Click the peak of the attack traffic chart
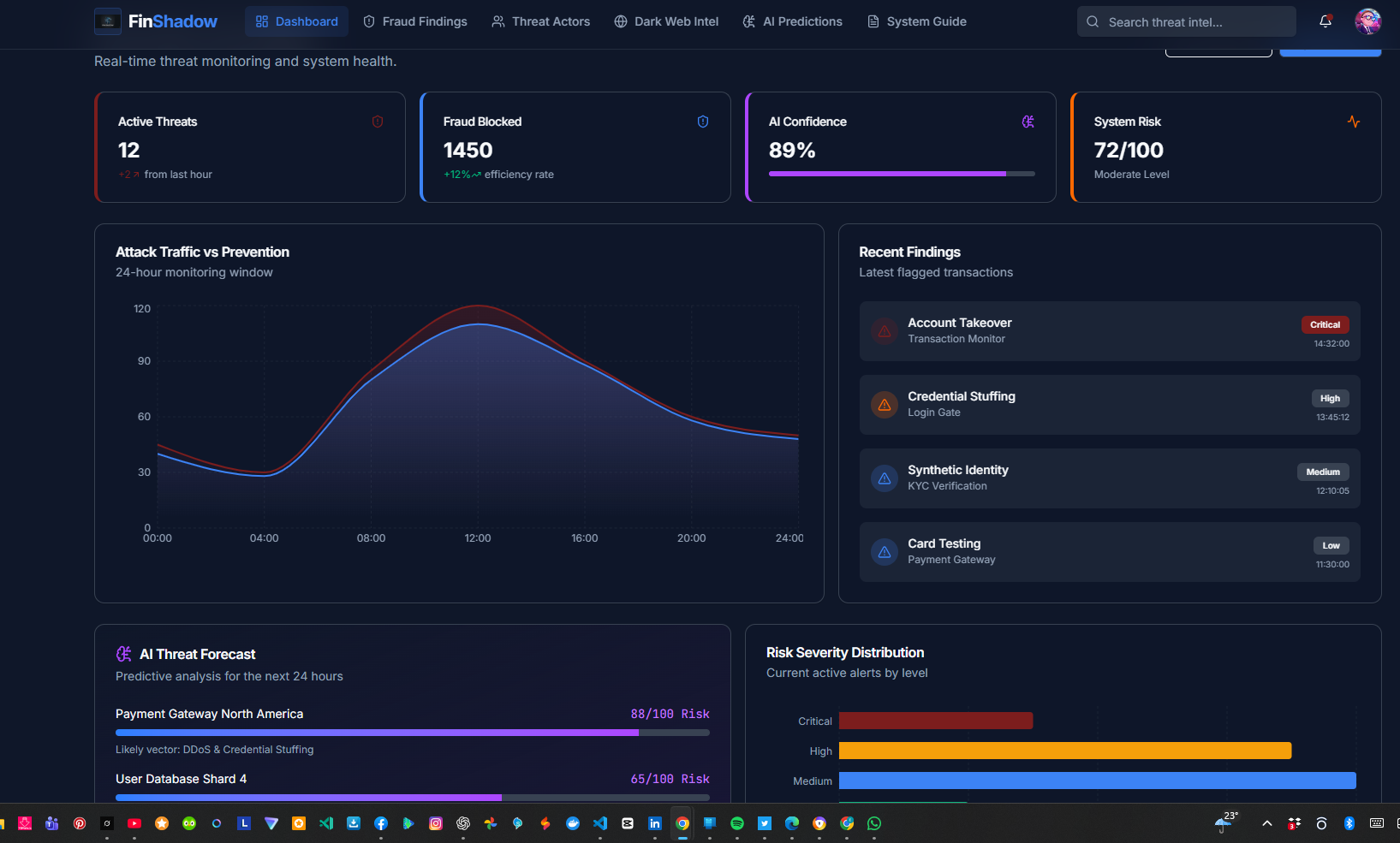This screenshot has width=1400, height=843. (479, 306)
